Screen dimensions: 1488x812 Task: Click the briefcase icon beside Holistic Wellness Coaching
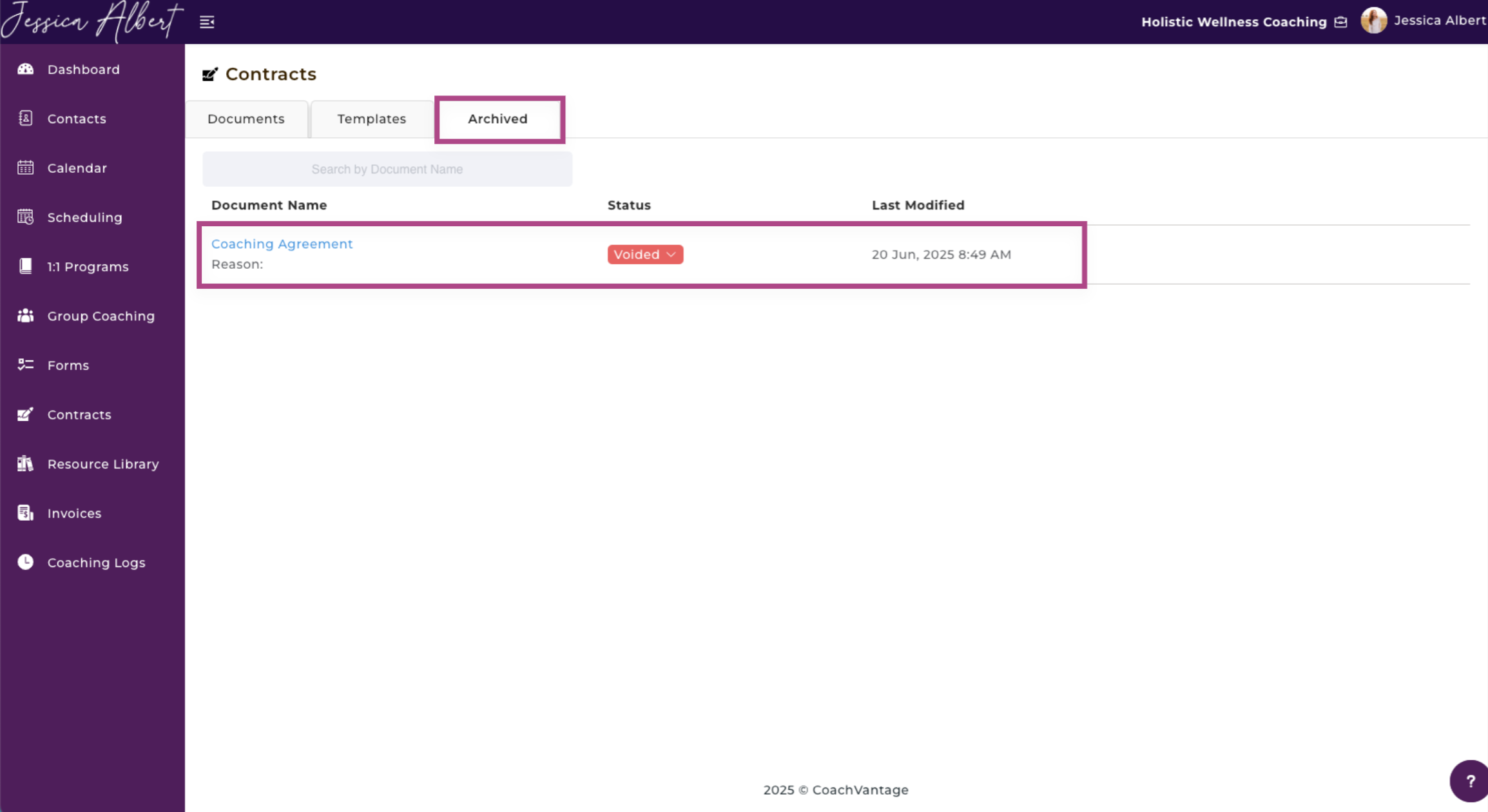click(x=1341, y=22)
